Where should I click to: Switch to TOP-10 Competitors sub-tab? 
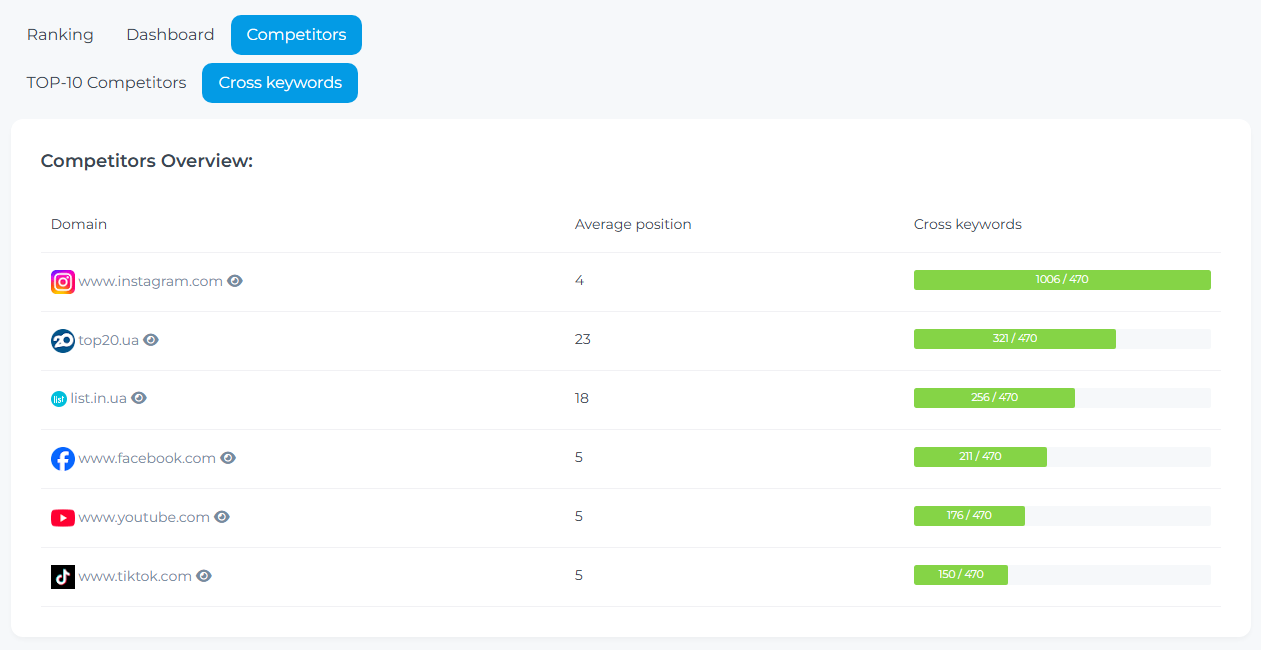click(x=106, y=83)
